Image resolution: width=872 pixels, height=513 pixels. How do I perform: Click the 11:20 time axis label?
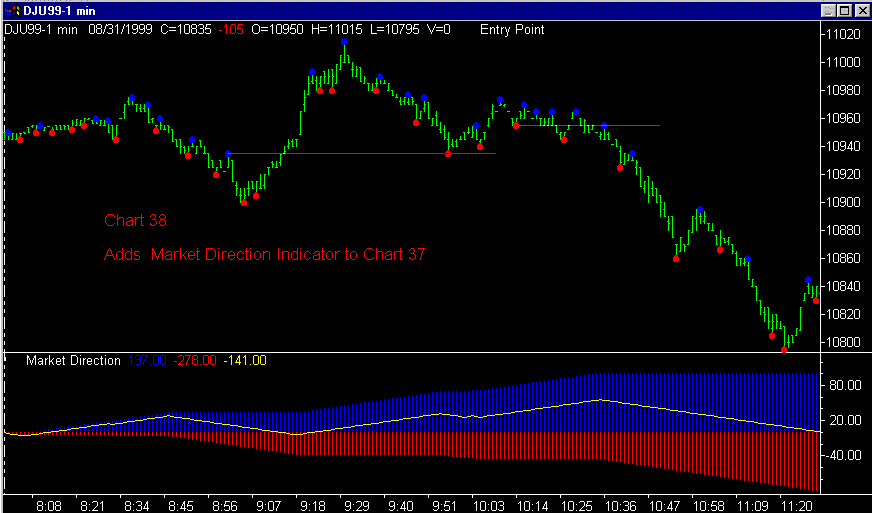point(796,506)
